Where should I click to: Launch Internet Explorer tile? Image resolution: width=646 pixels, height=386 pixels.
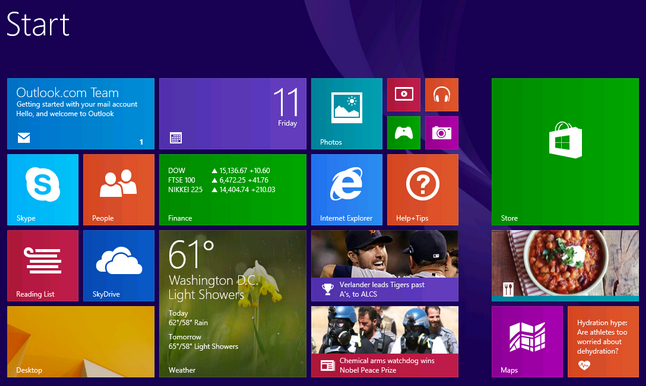coord(346,189)
